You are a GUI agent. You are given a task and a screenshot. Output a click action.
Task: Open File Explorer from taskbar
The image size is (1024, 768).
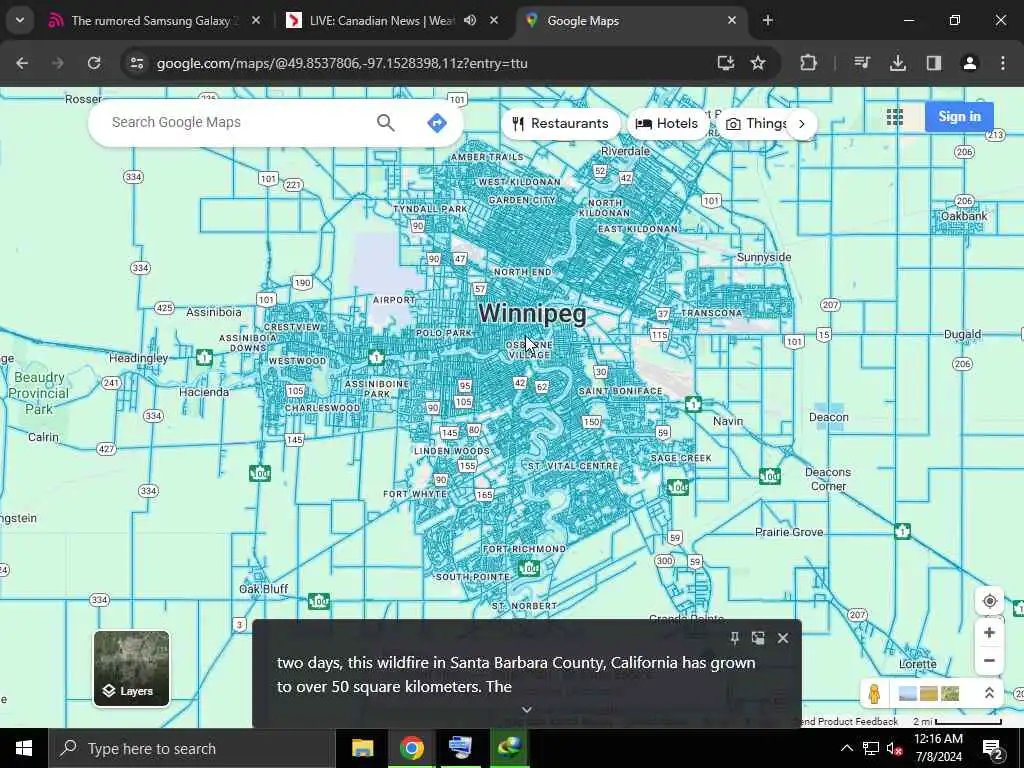coord(362,748)
